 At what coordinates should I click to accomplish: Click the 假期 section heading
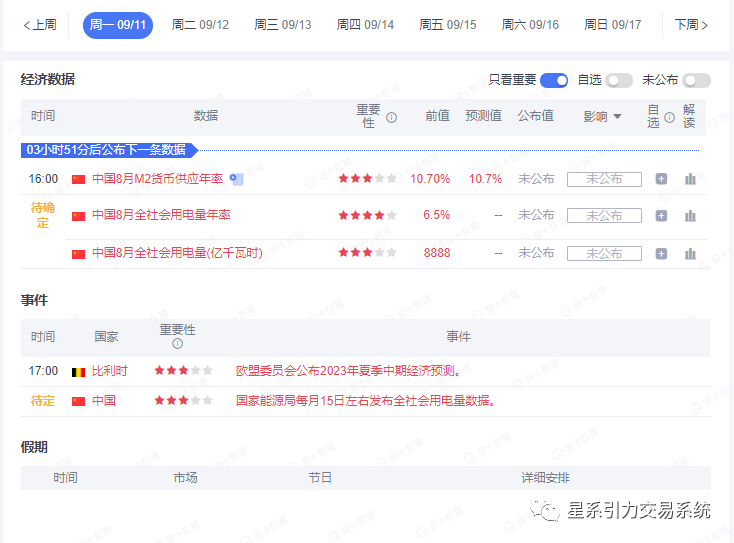[x=34, y=447]
